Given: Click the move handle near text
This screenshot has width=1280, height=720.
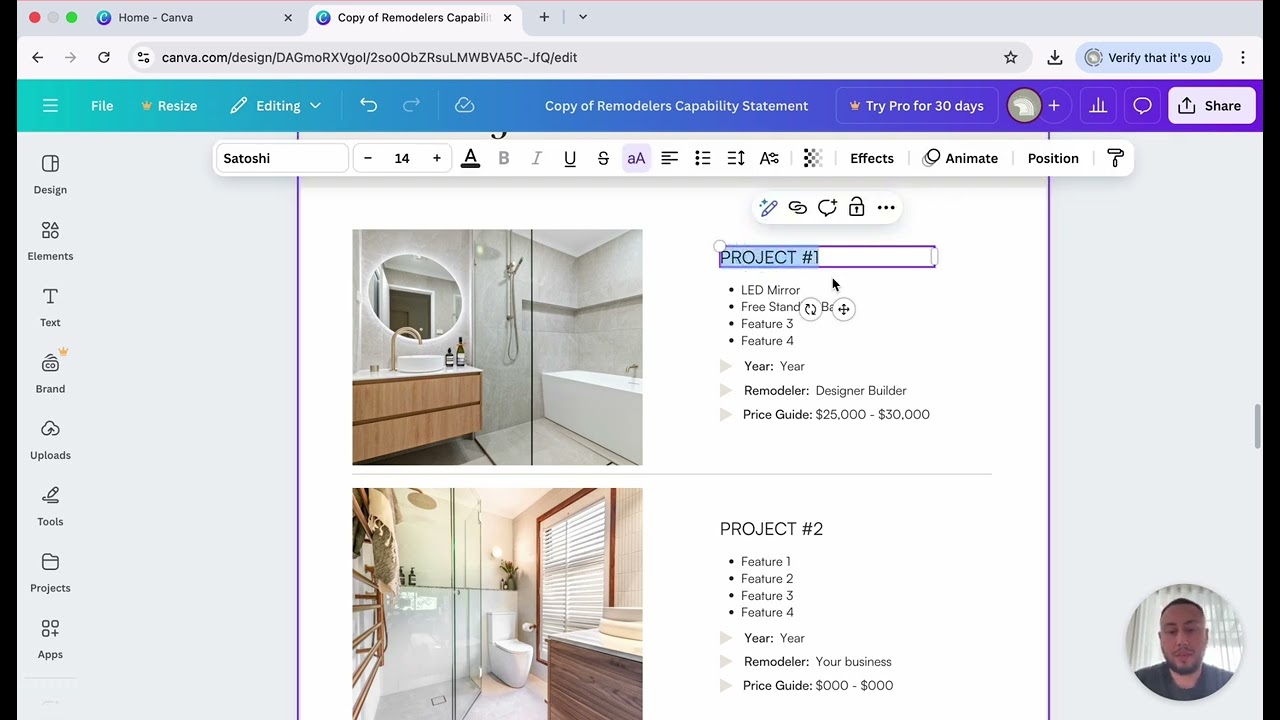Looking at the screenshot, I should tap(844, 309).
